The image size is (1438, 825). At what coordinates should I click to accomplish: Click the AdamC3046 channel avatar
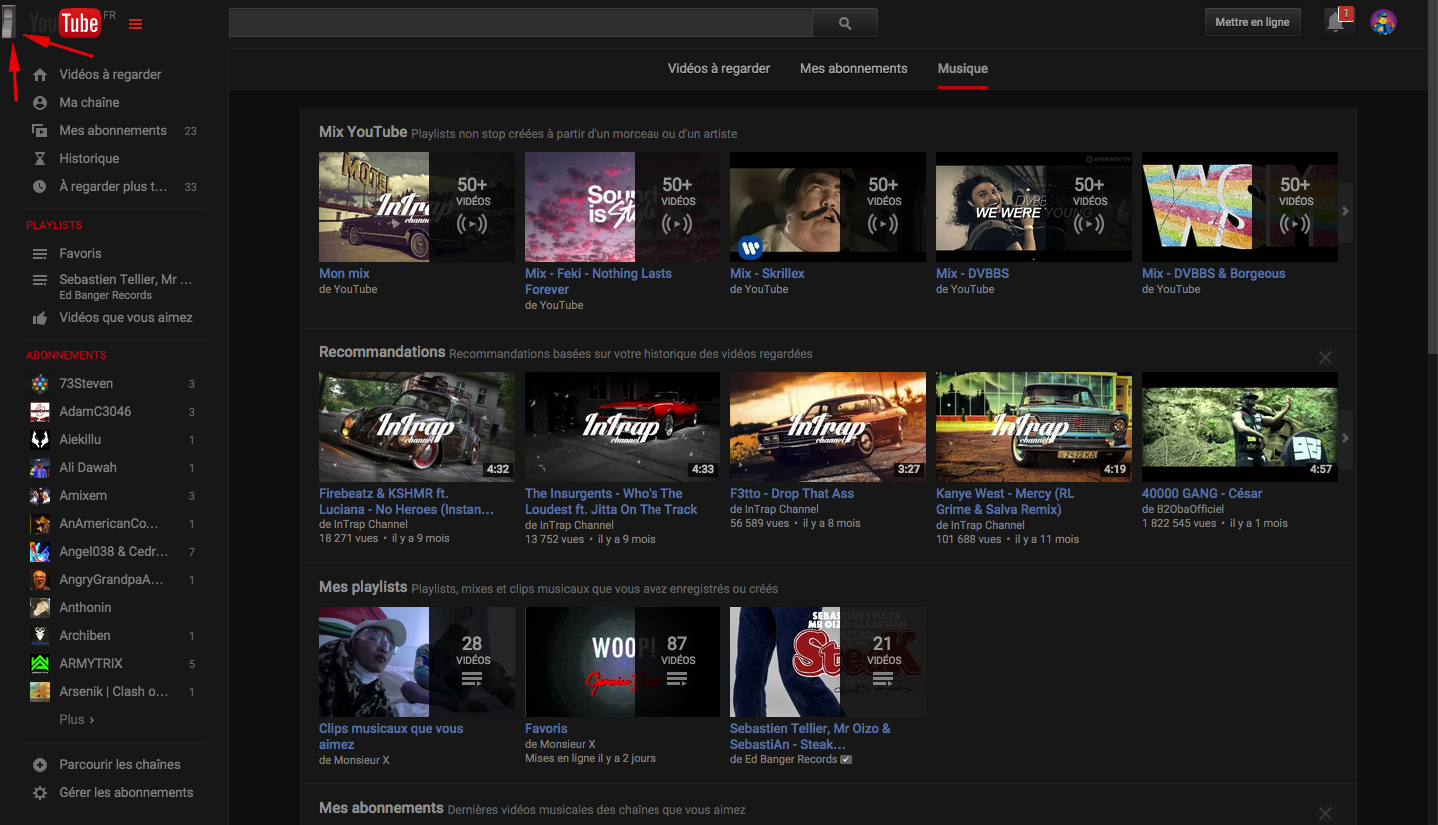tap(40, 412)
